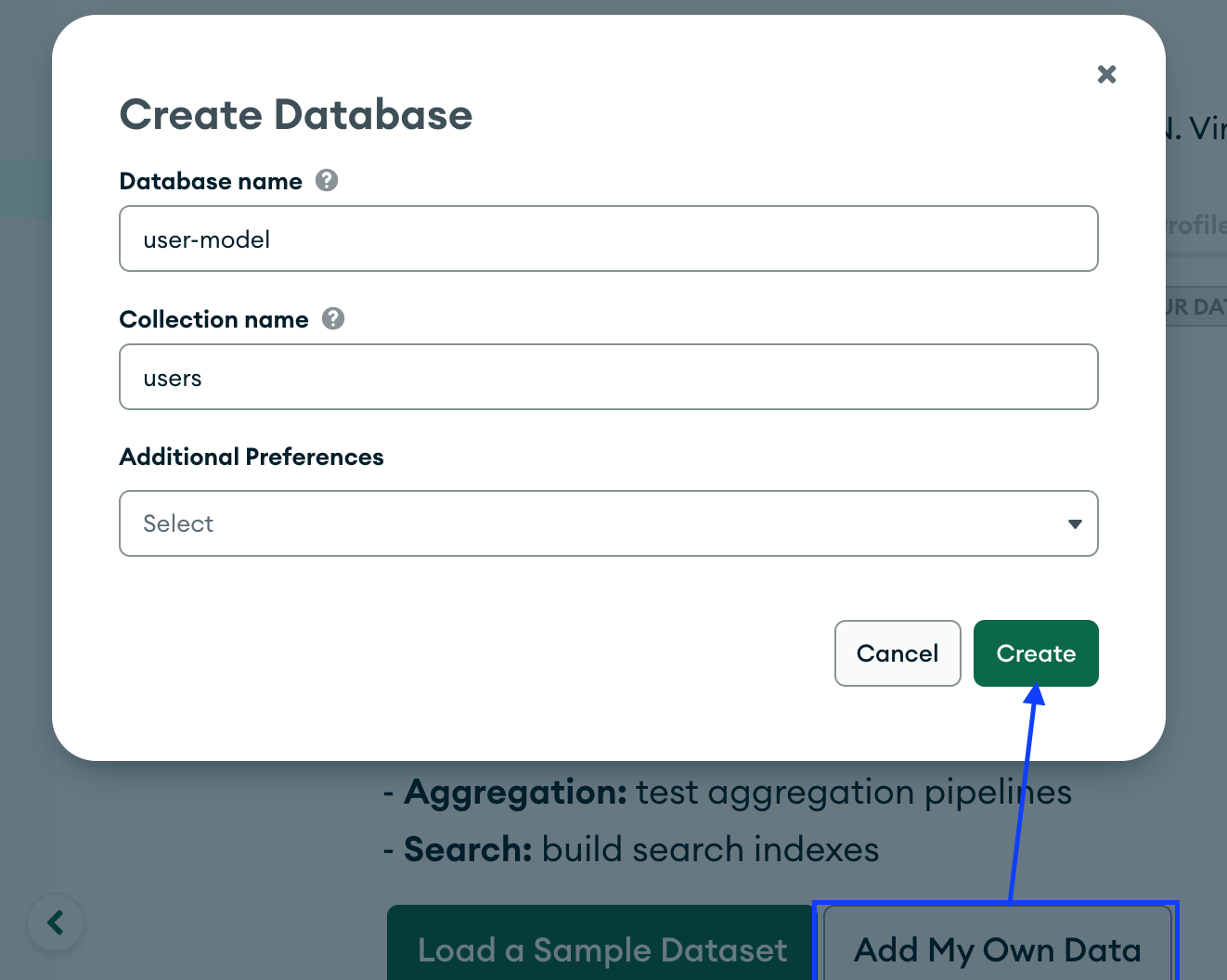Focus the Database name input field
The image size is (1227, 980).
(609, 239)
